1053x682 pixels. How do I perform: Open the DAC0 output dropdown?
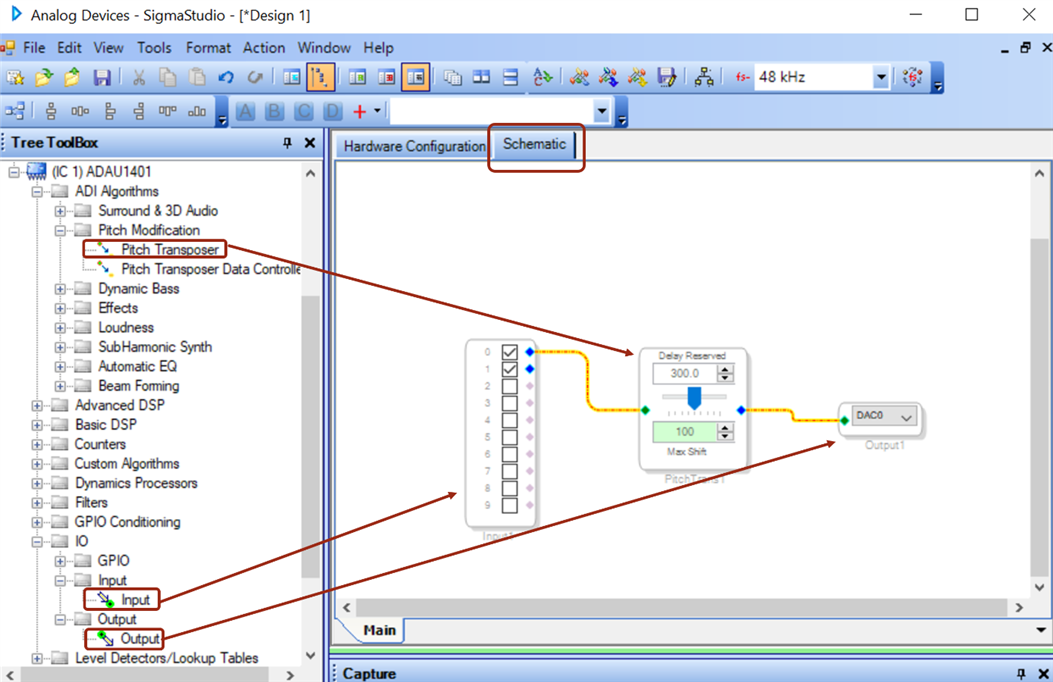point(906,417)
